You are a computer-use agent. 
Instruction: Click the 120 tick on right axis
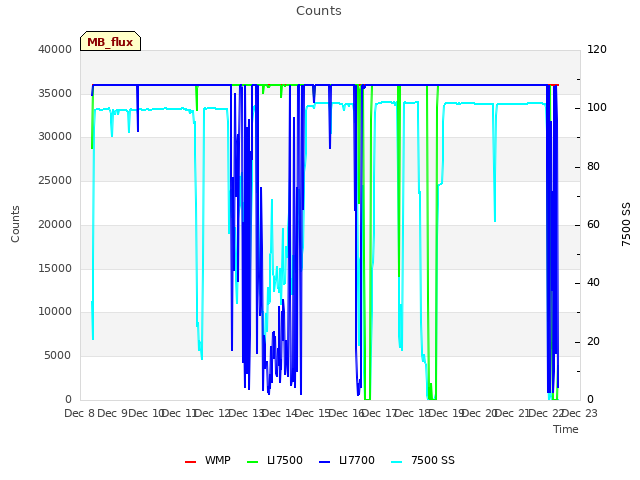tap(597, 49)
